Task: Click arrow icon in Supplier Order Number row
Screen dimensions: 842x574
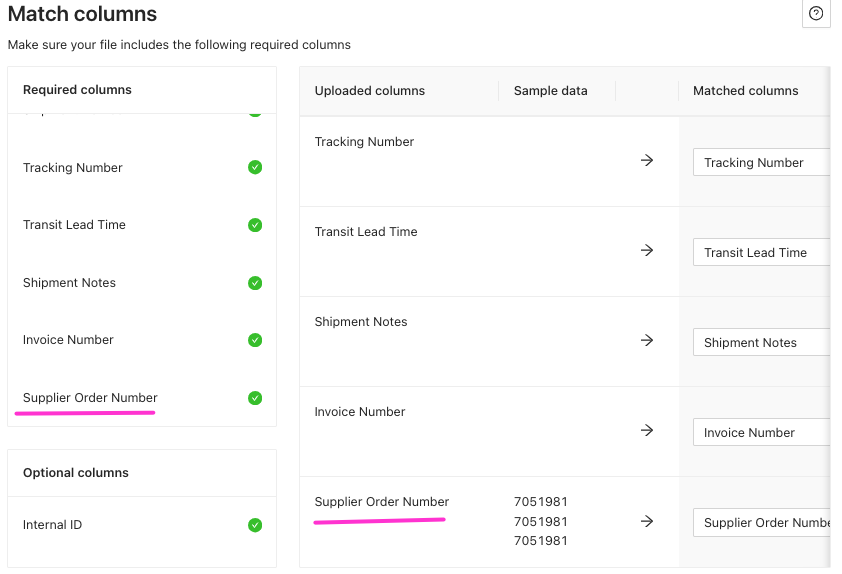Action: (647, 521)
